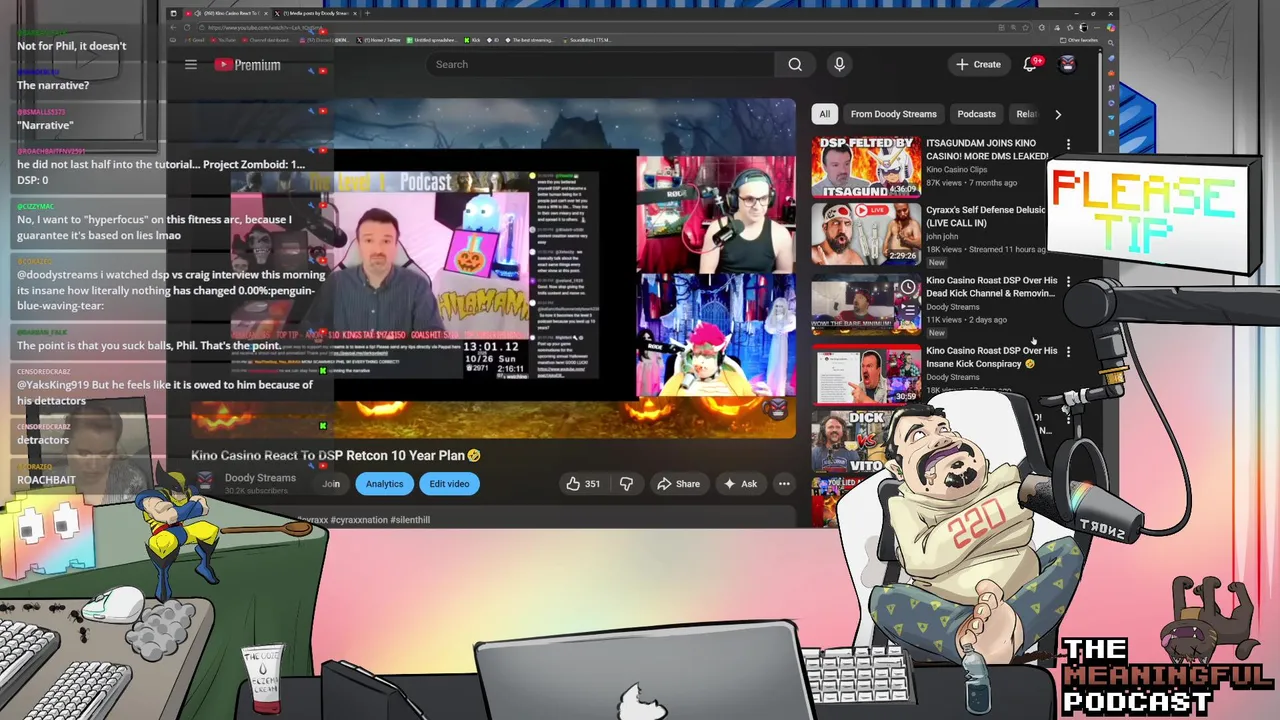Click title ITSAGUNDAM JOINS KINO CASINO
This screenshot has width=1280, height=720.
click(986, 149)
